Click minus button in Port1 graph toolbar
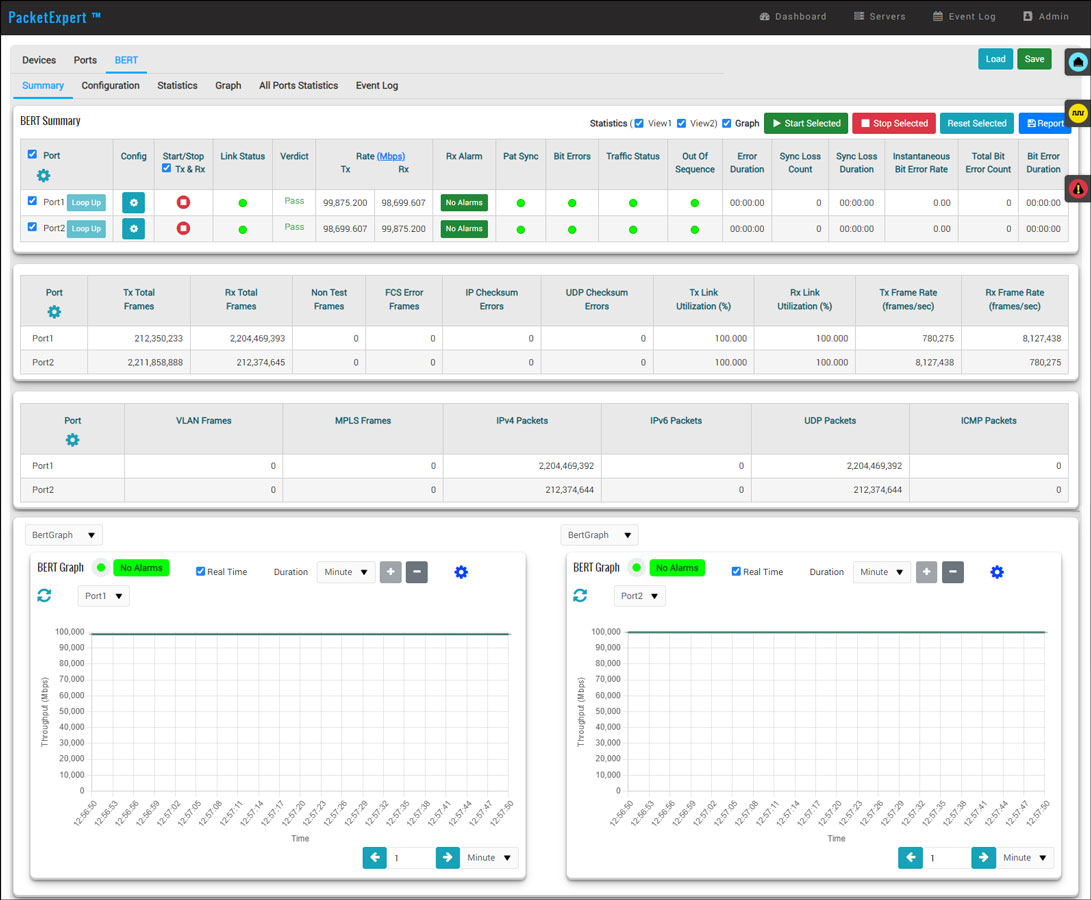 tap(417, 572)
